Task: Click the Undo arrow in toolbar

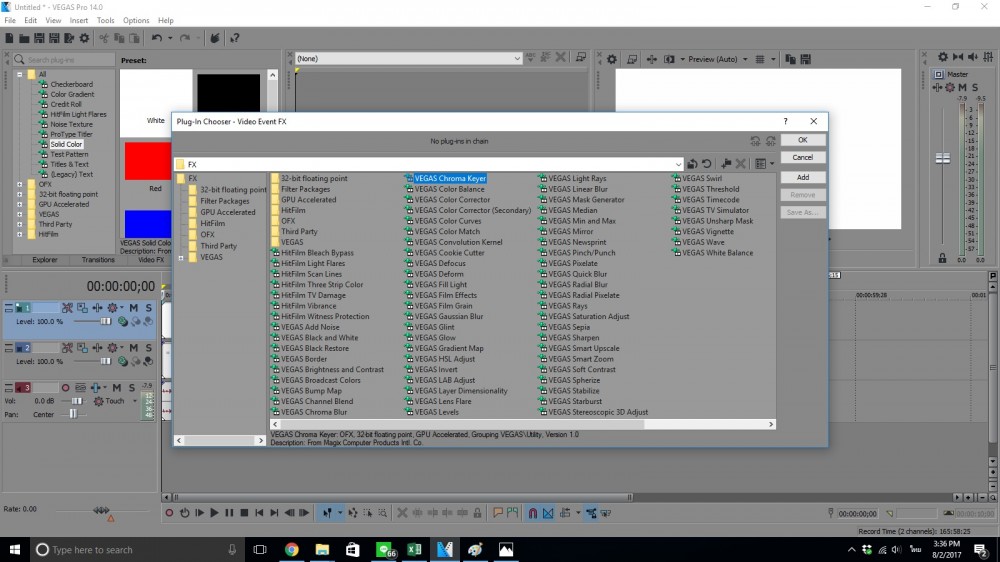Action: pos(156,38)
